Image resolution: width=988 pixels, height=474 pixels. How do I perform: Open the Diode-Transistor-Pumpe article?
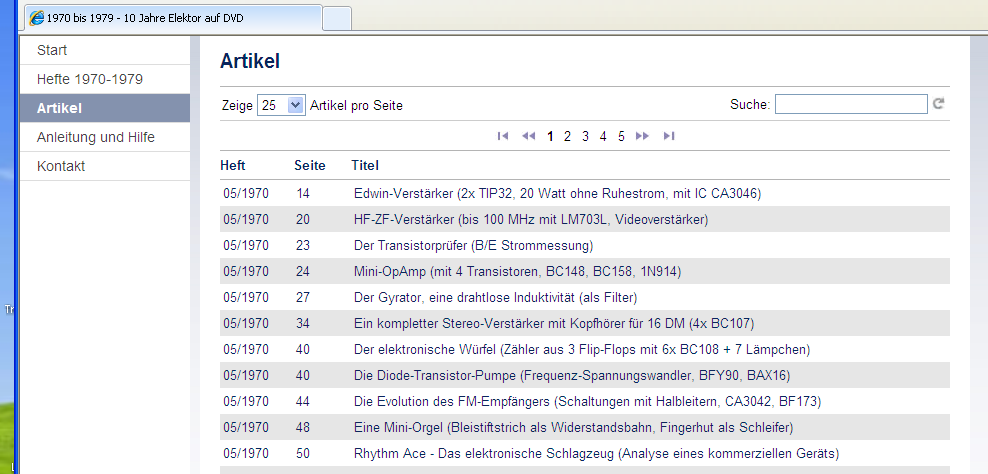click(x=572, y=376)
